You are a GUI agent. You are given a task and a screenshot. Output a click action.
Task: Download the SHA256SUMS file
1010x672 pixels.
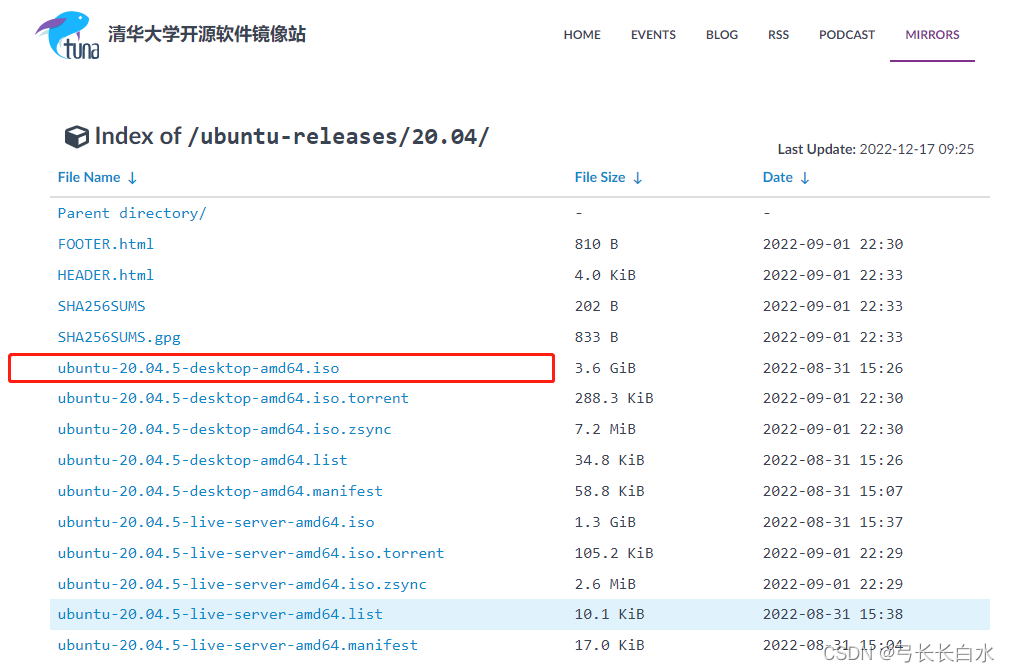[x=101, y=306]
